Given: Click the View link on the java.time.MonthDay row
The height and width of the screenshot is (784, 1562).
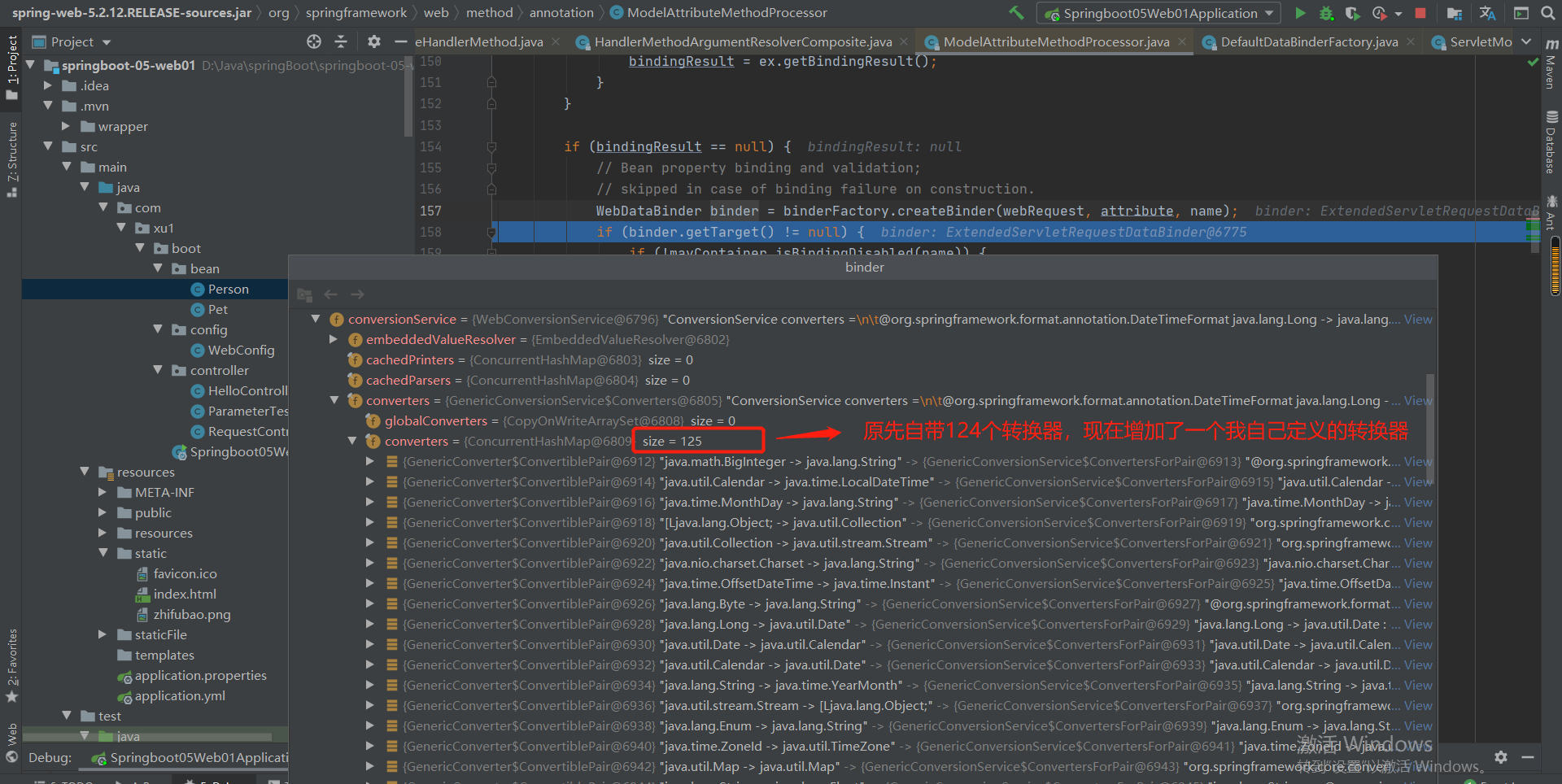Looking at the screenshot, I should 1418,502.
